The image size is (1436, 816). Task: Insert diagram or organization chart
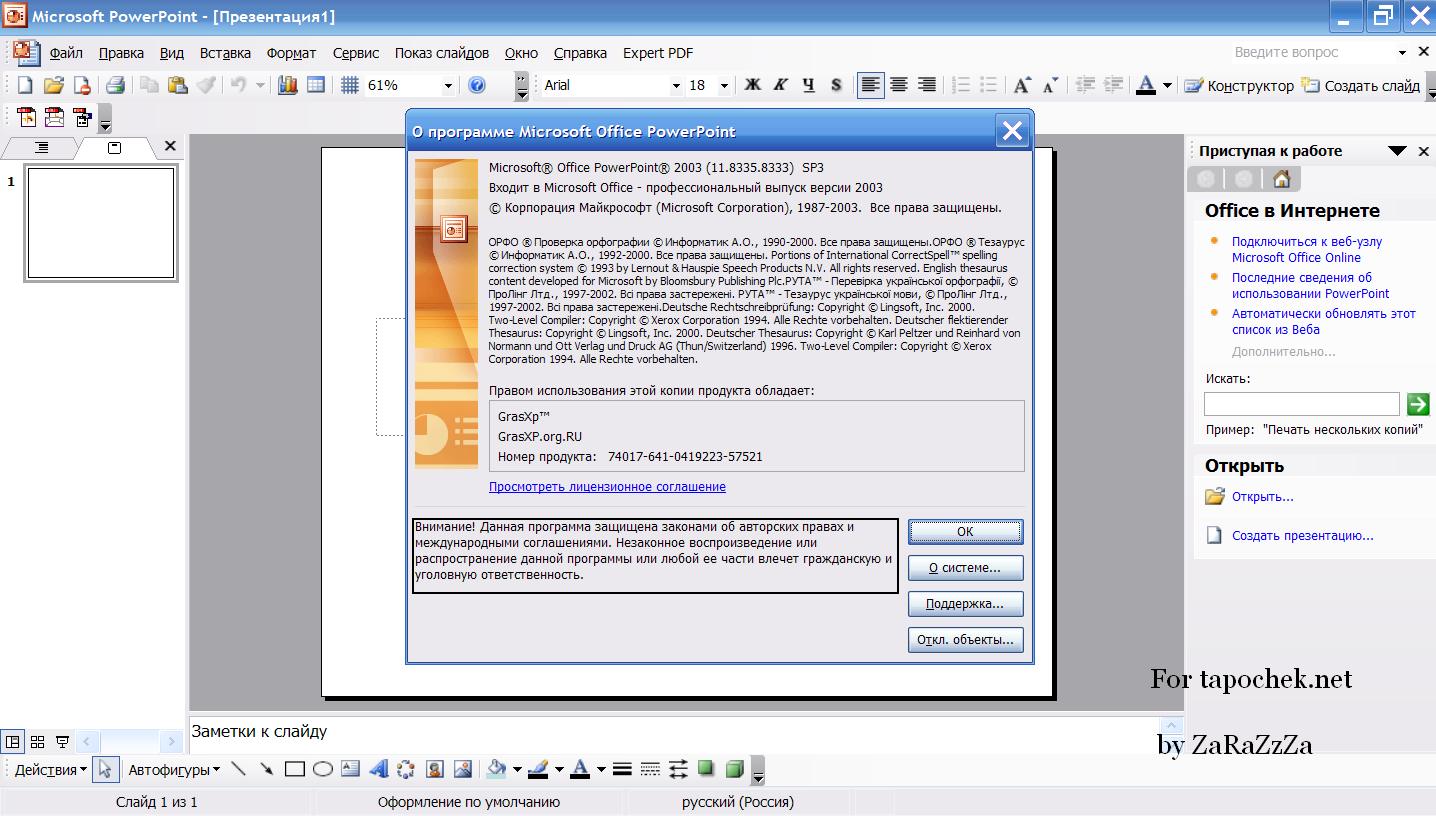(x=406, y=769)
